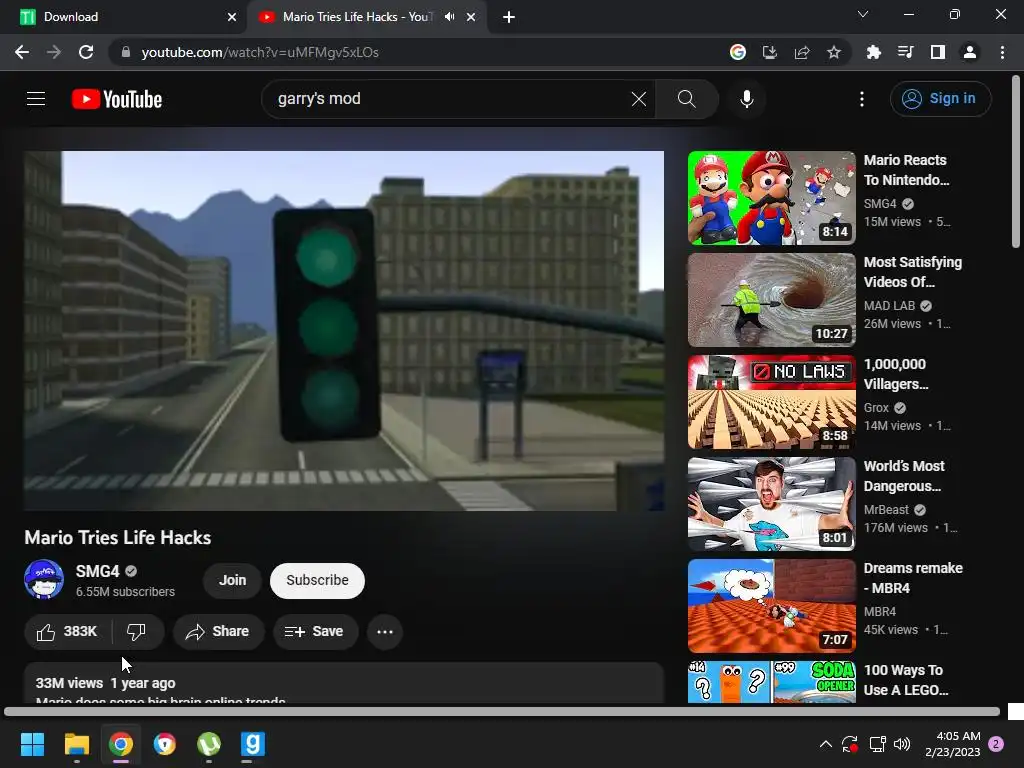Open Mario Reacts To Nintendo thumbnail

pos(771,198)
